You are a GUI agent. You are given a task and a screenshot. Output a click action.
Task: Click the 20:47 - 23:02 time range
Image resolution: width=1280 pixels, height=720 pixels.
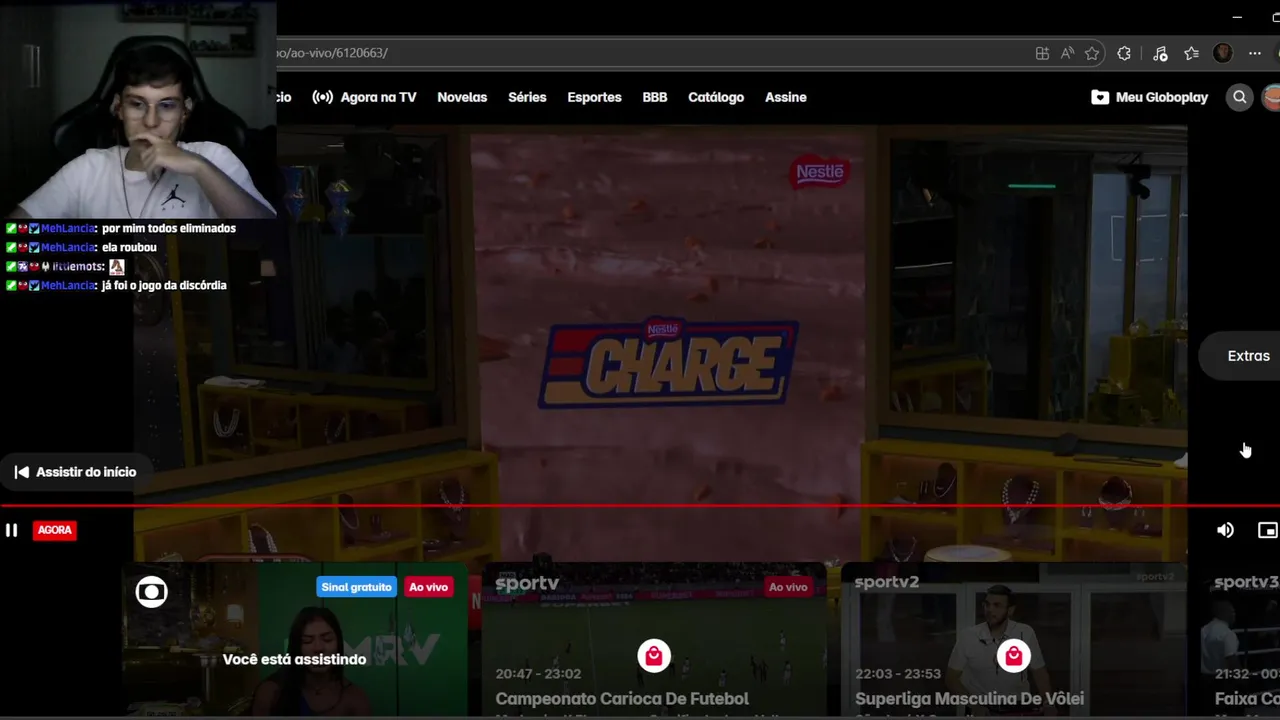[x=538, y=674]
